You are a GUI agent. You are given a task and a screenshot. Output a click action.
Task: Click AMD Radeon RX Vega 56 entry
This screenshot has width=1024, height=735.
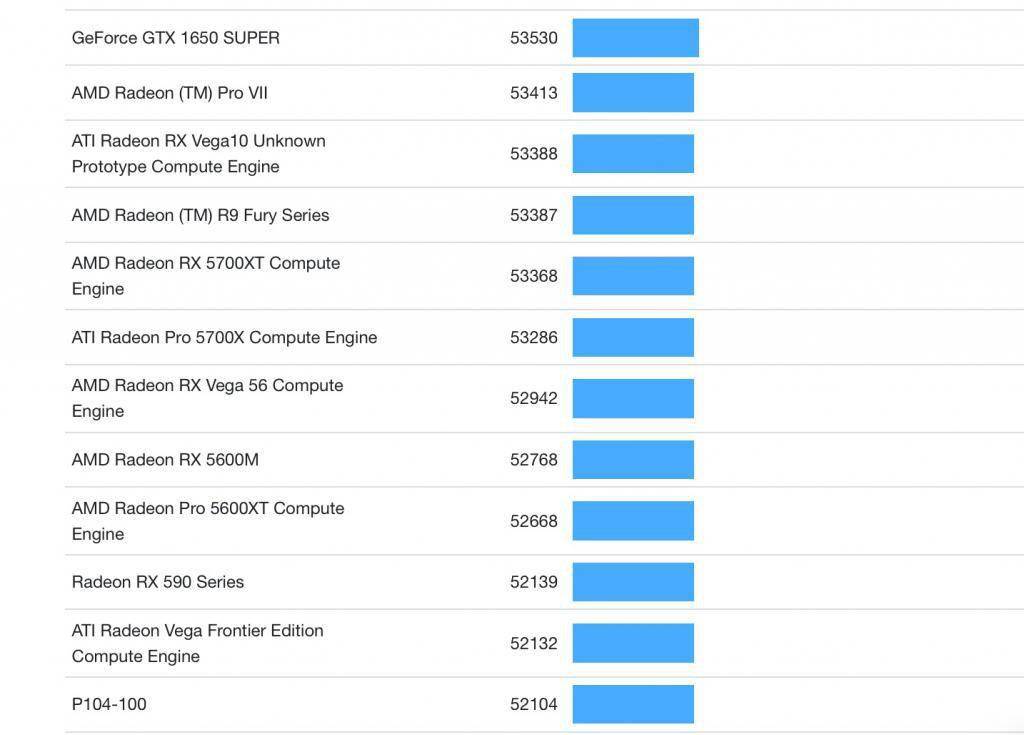pos(207,398)
